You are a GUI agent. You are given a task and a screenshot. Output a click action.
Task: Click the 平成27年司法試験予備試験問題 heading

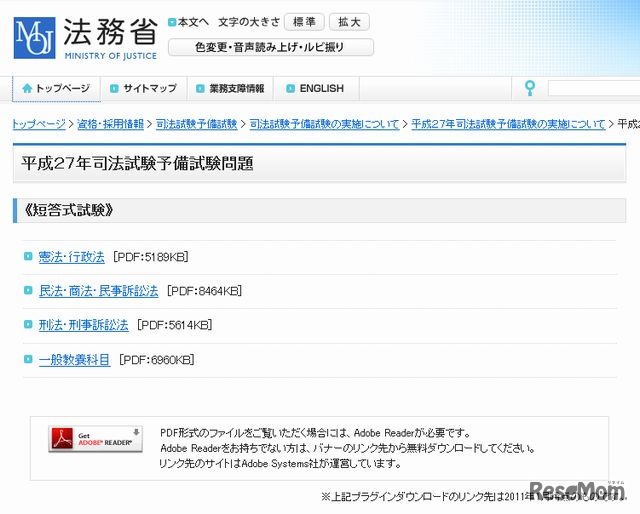138,163
